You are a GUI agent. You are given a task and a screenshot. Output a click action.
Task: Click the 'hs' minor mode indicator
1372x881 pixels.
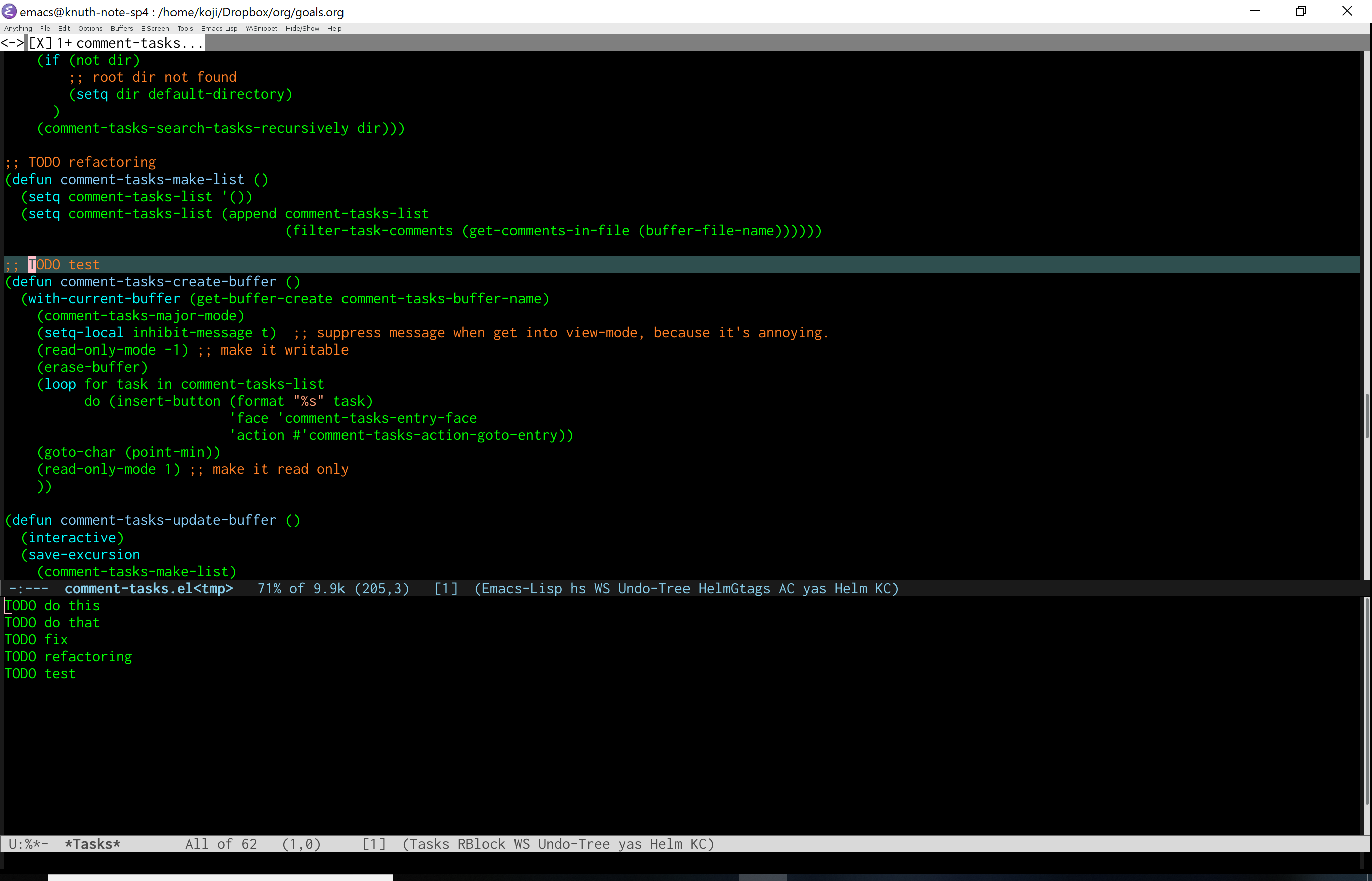pyautogui.click(x=578, y=588)
